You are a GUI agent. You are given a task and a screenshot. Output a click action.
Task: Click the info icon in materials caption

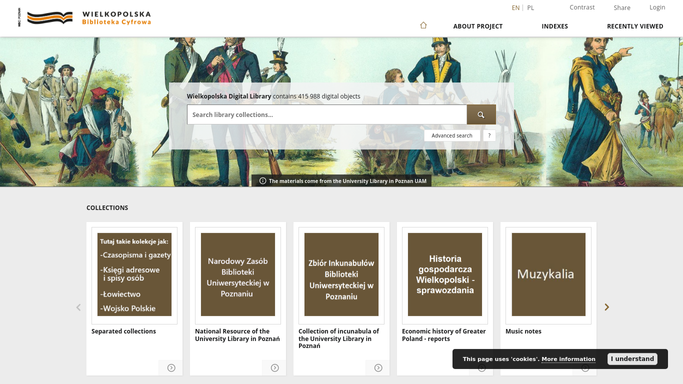pos(263,181)
